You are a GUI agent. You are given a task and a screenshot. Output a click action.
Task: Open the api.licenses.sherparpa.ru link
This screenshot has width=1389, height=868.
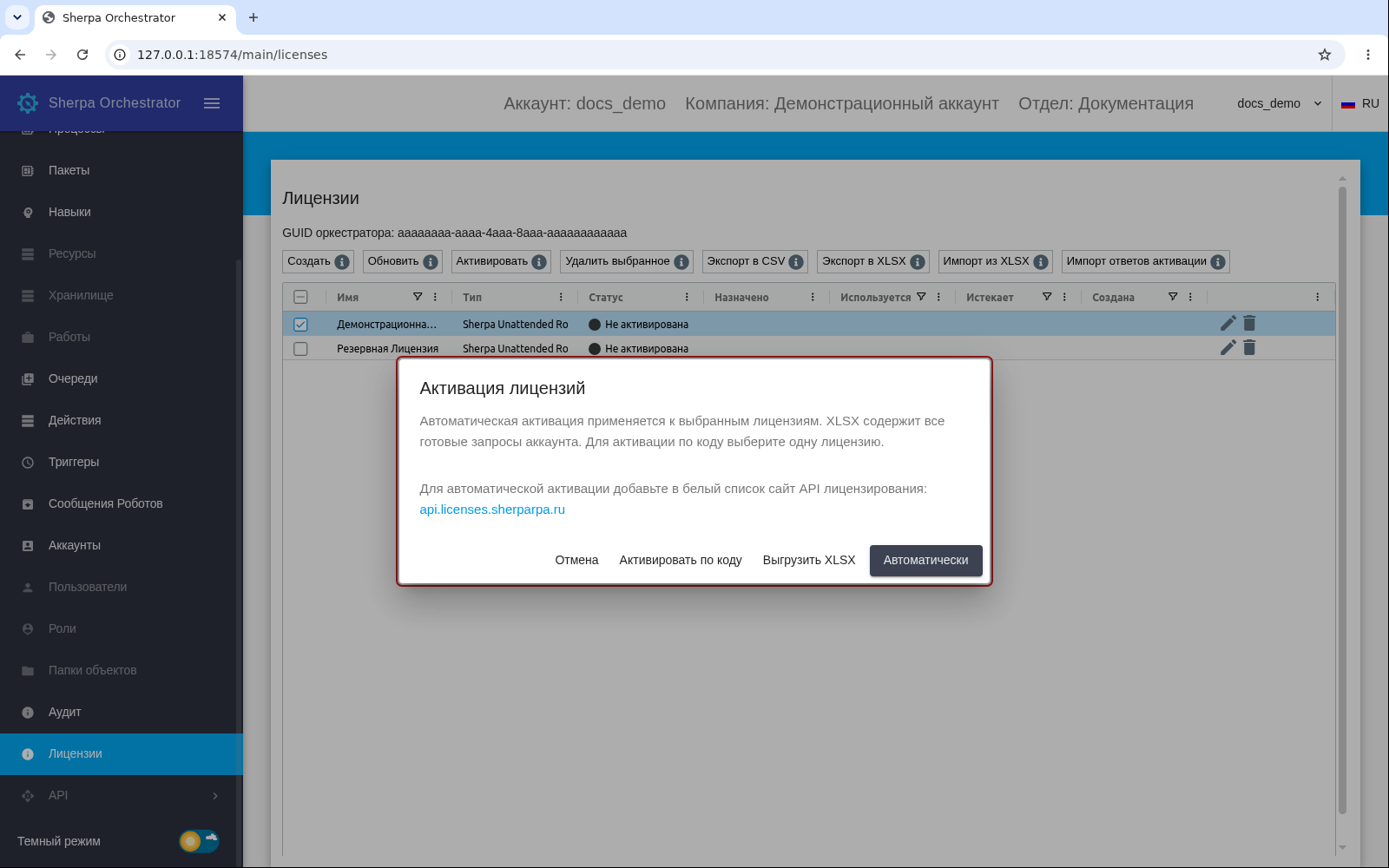click(x=492, y=510)
